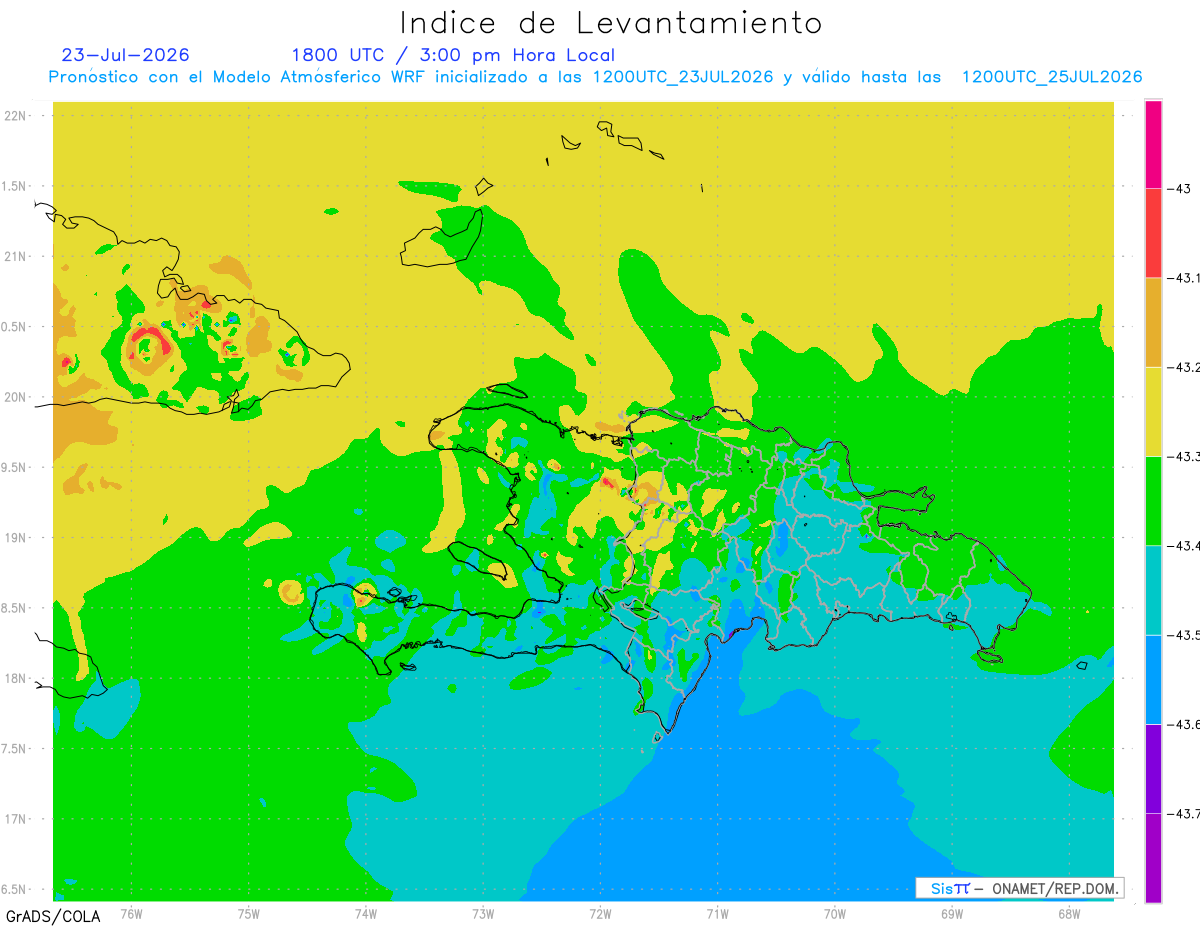Click the "-43" legend value

(x=1178, y=188)
